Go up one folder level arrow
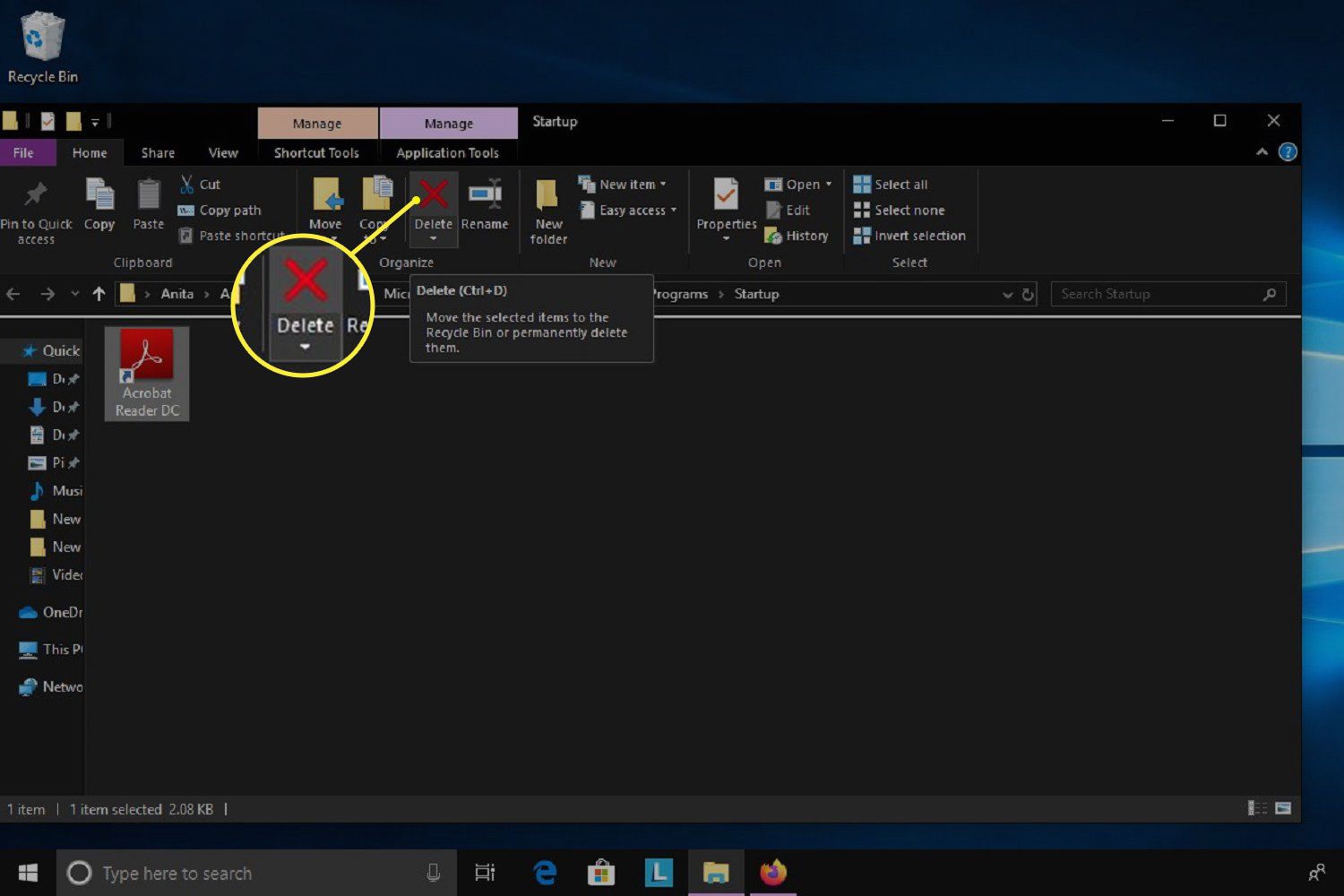Screen dimensions: 1344x896 point(99,294)
